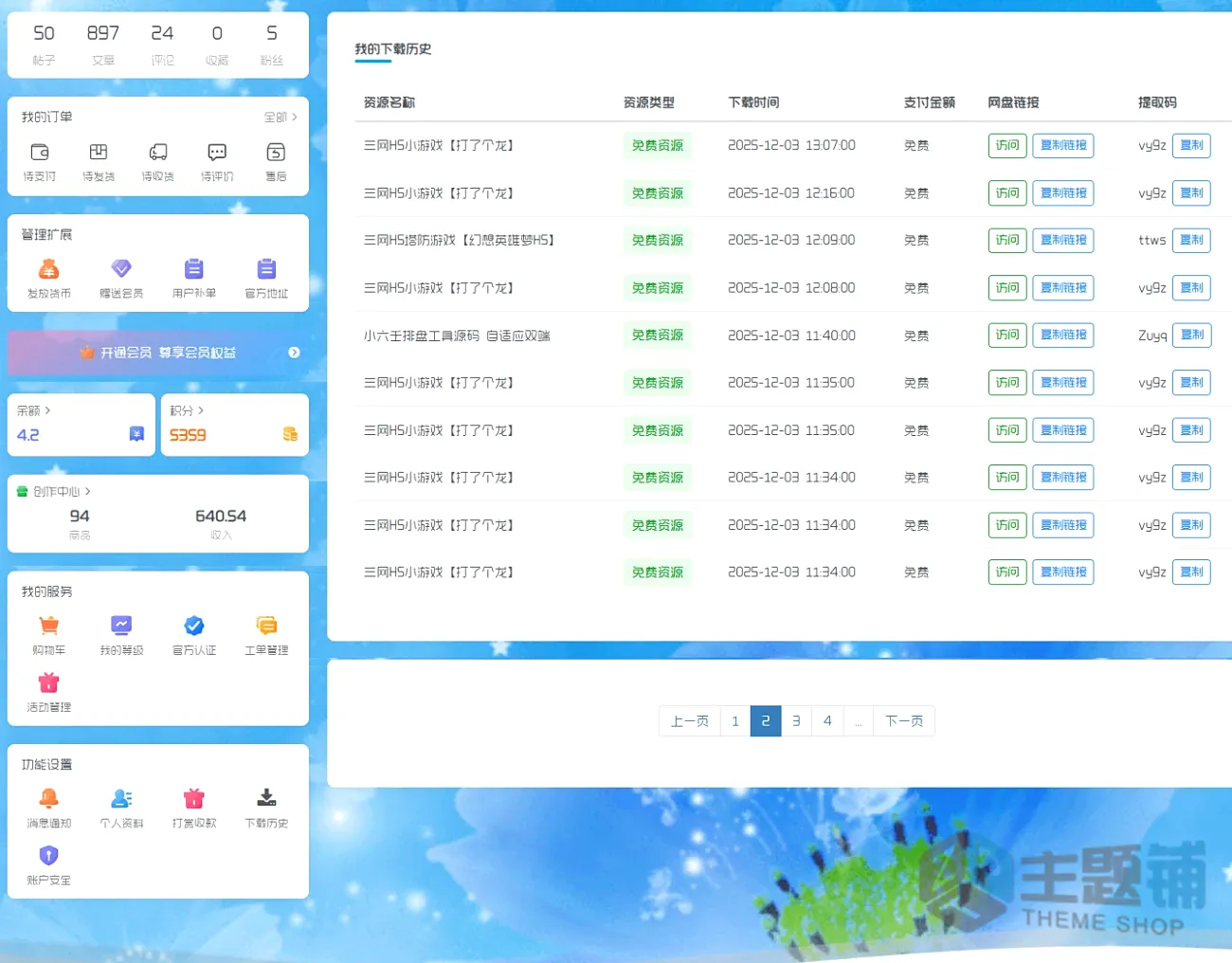The width and height of the screenshot is (1232, 963).
Task: Click 下一页 next page button
Action: point(904,721)
